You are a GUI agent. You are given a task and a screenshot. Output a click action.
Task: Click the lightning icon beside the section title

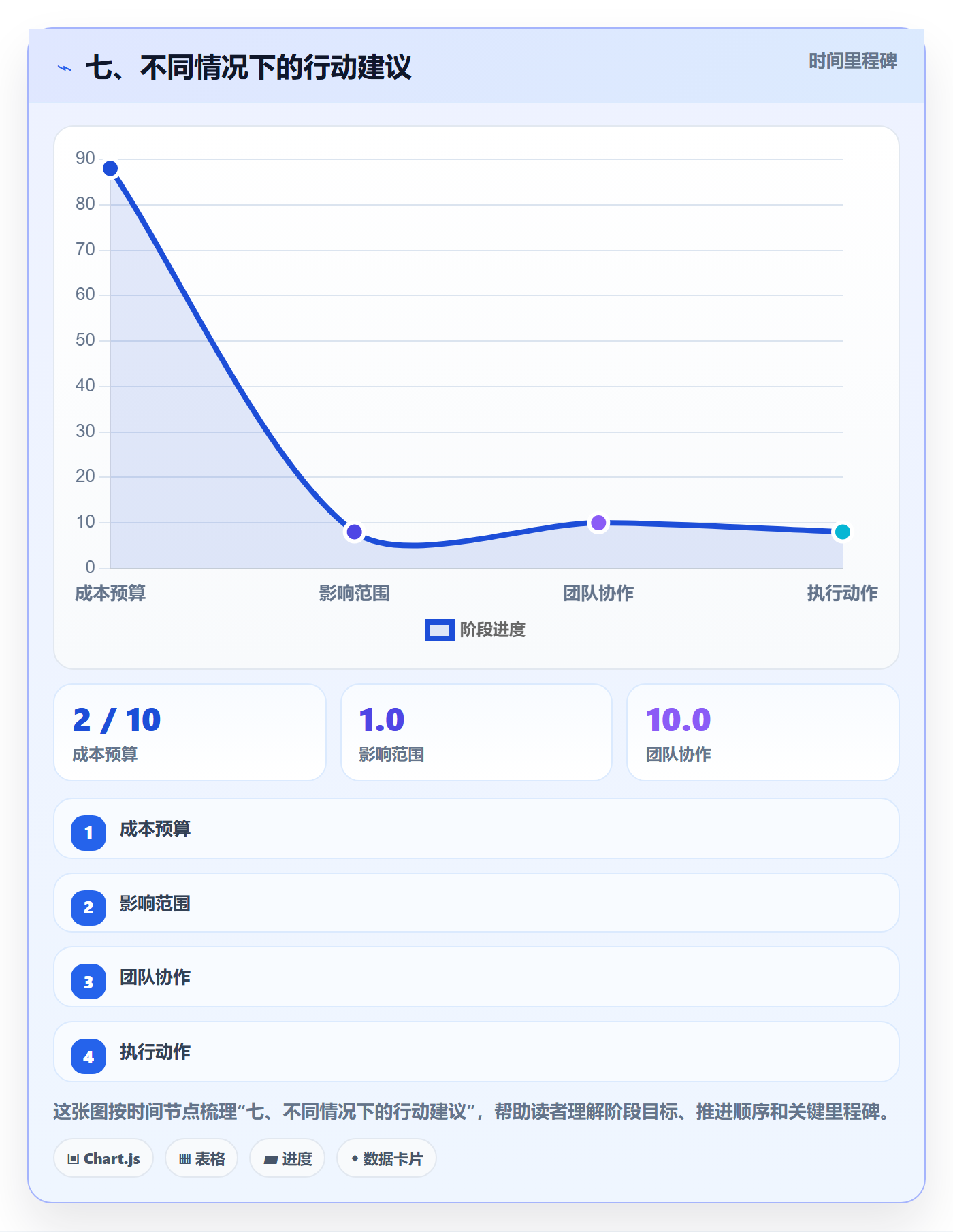click(65, 68)
